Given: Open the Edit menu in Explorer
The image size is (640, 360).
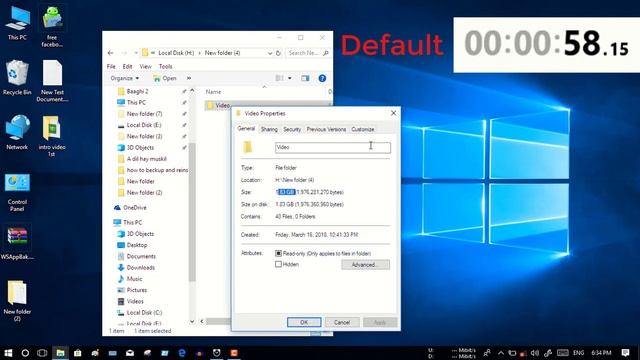Looking at the screenshot, I should [127, 66].
